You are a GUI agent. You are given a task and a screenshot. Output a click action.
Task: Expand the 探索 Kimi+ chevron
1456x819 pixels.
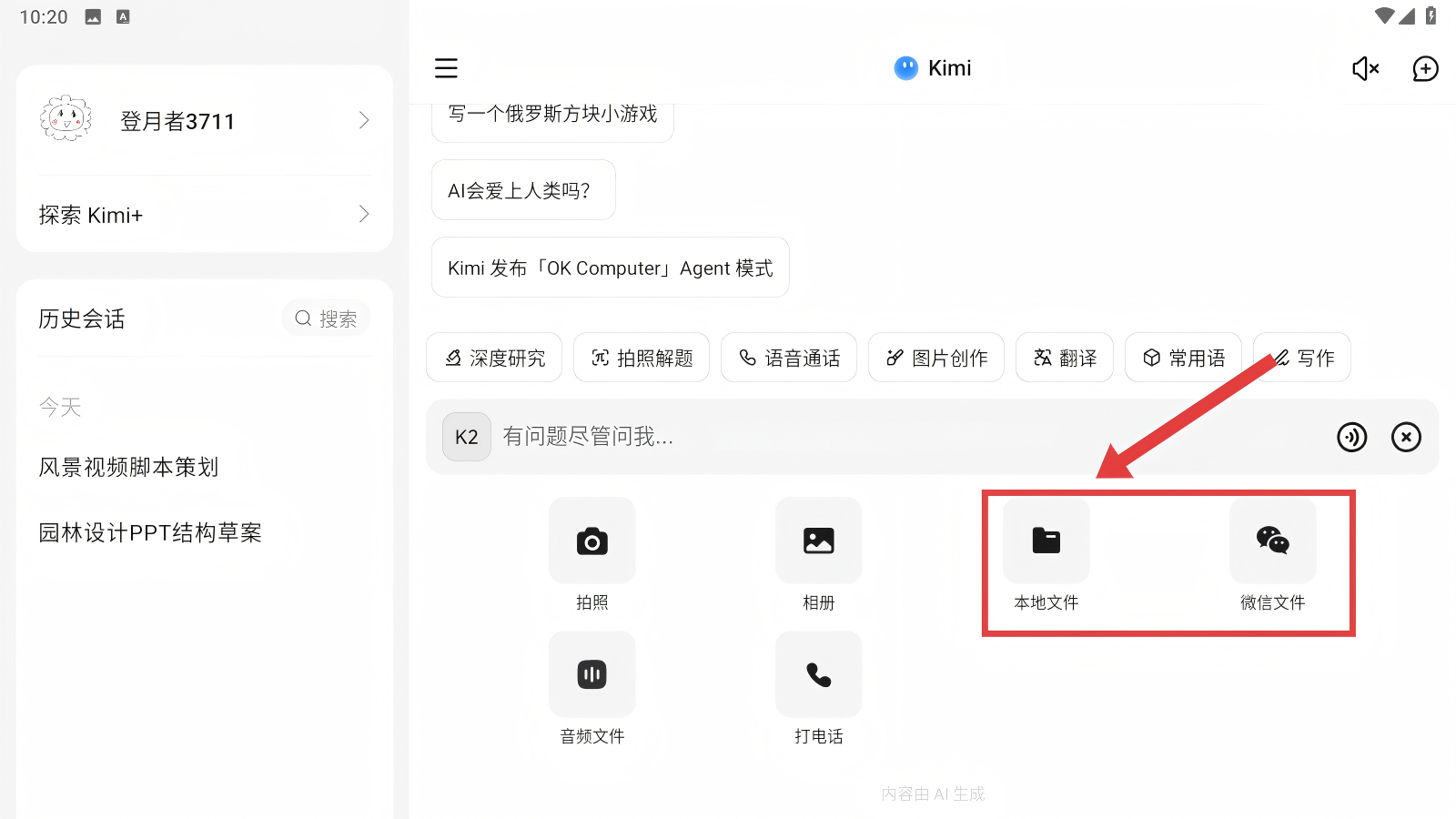[x=364, y=215]
